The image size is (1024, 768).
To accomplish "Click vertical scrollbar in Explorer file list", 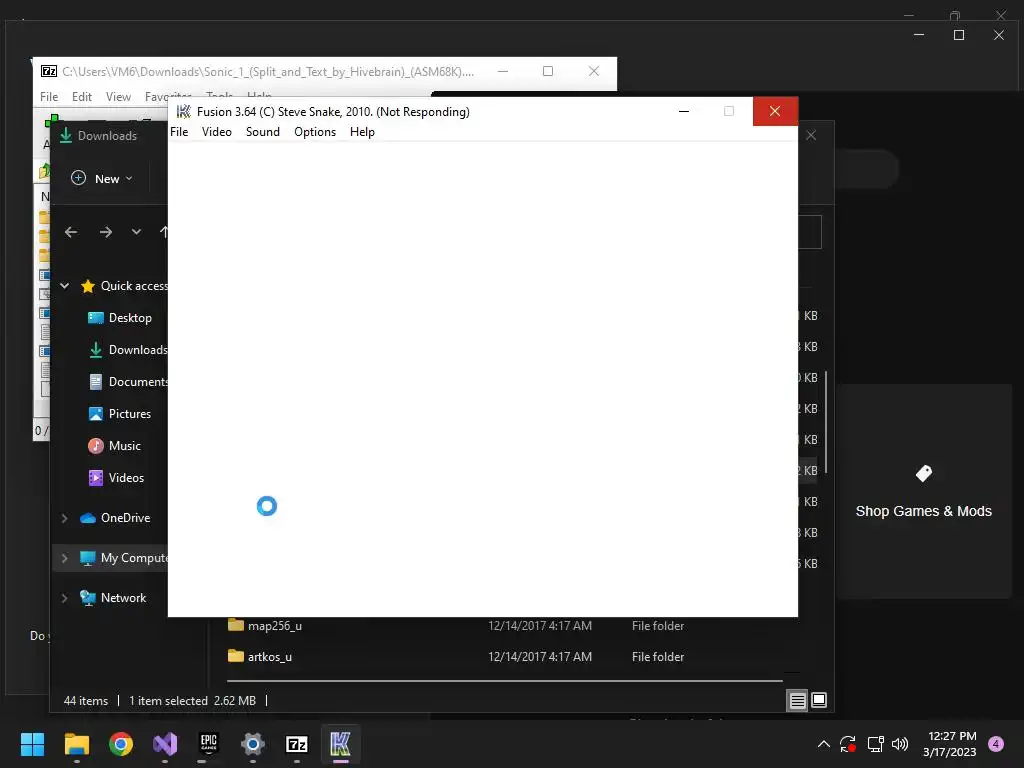I will [826, 421].
